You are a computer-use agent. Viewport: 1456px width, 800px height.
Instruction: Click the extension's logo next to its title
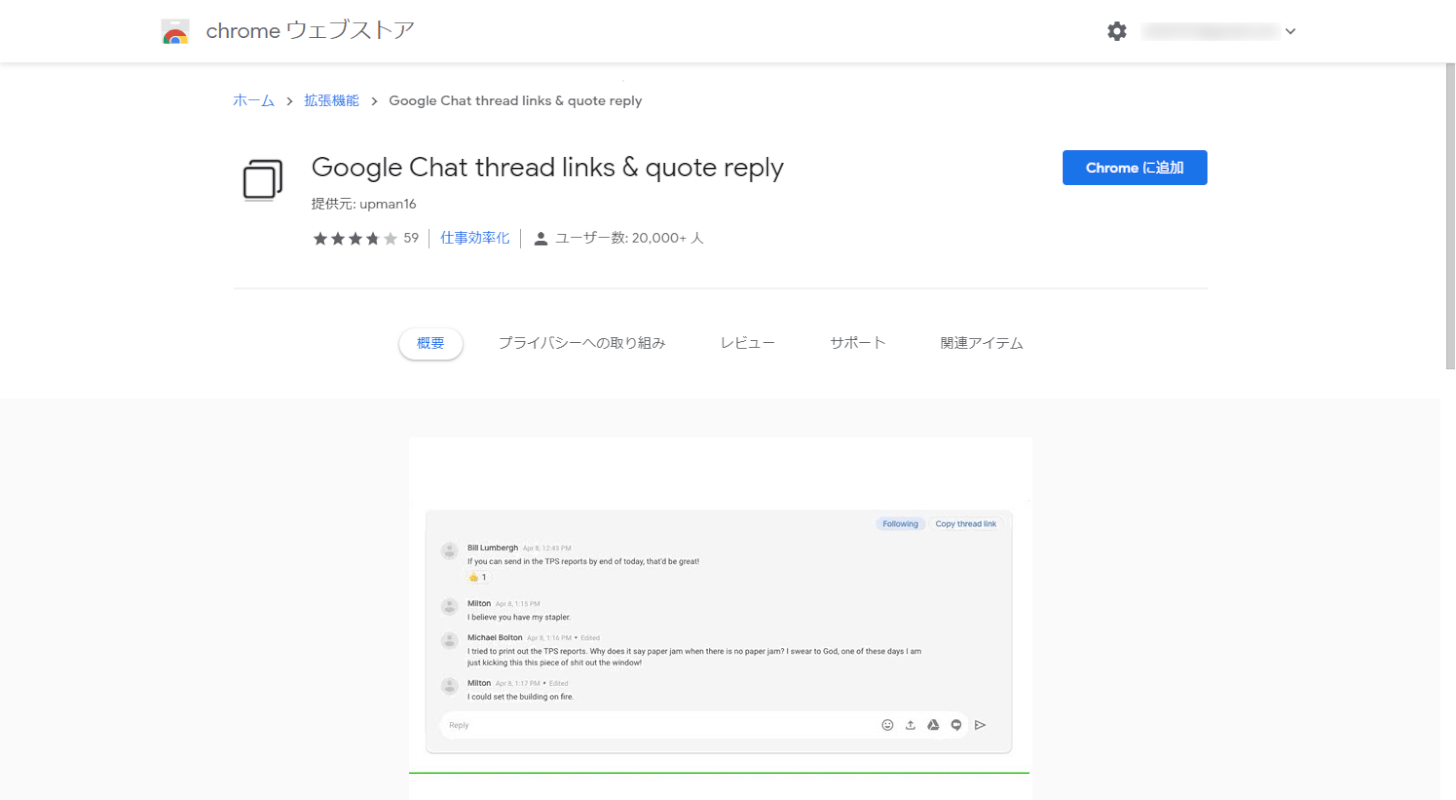262,179
